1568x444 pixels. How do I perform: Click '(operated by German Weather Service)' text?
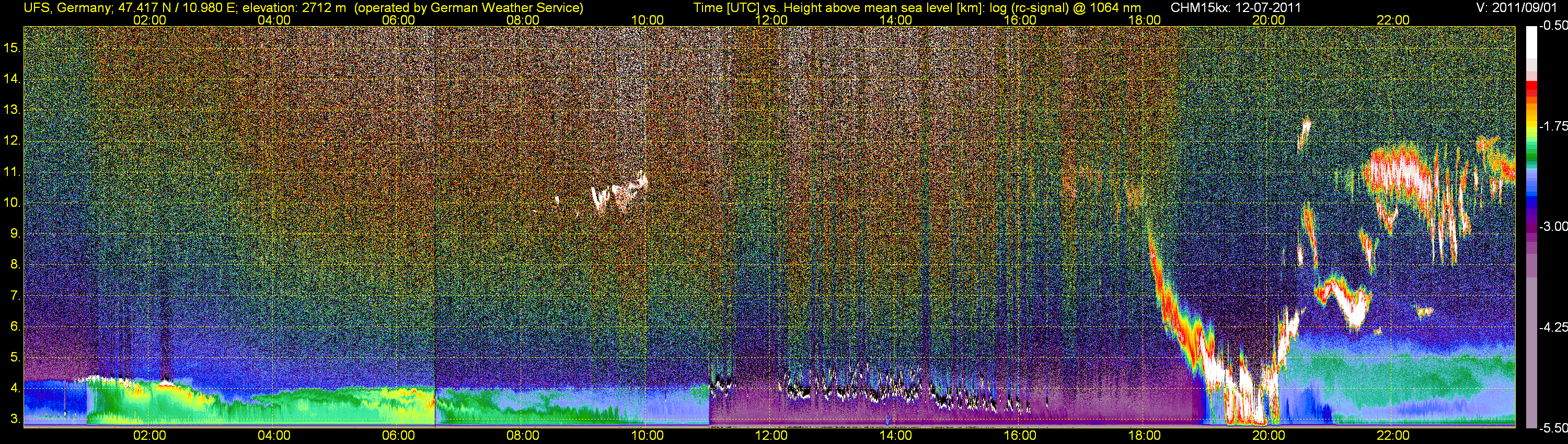click(x=468, y=8)
